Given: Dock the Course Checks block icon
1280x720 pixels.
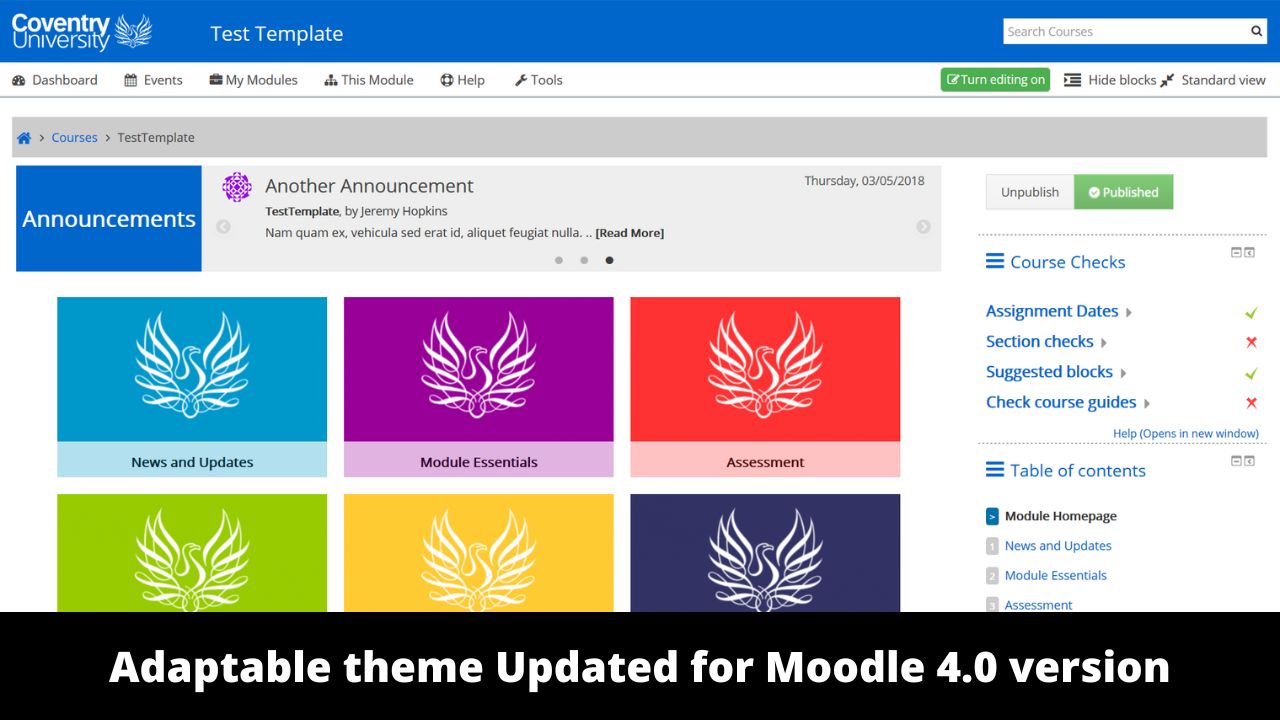Looking at the screenshot, I should [1249, 253].
